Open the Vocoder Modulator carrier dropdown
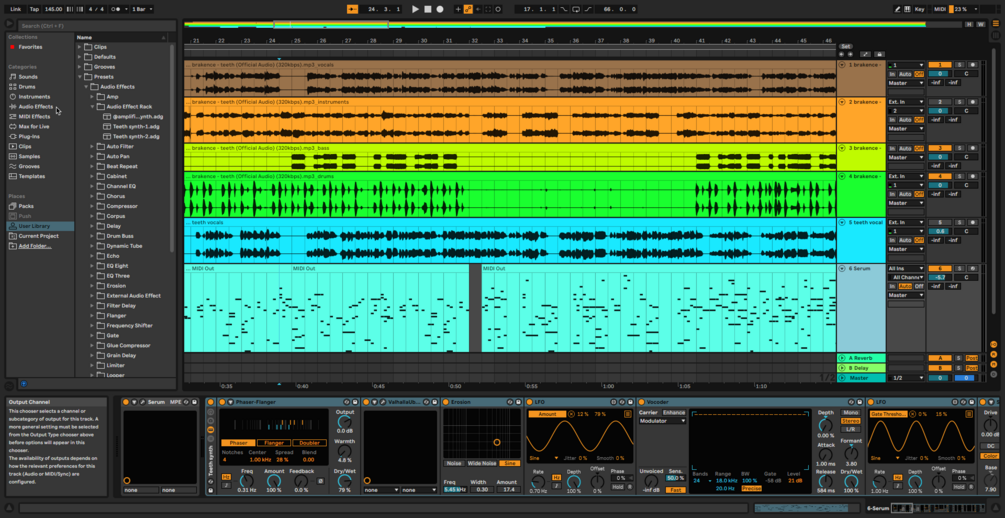 pos(663,421)
